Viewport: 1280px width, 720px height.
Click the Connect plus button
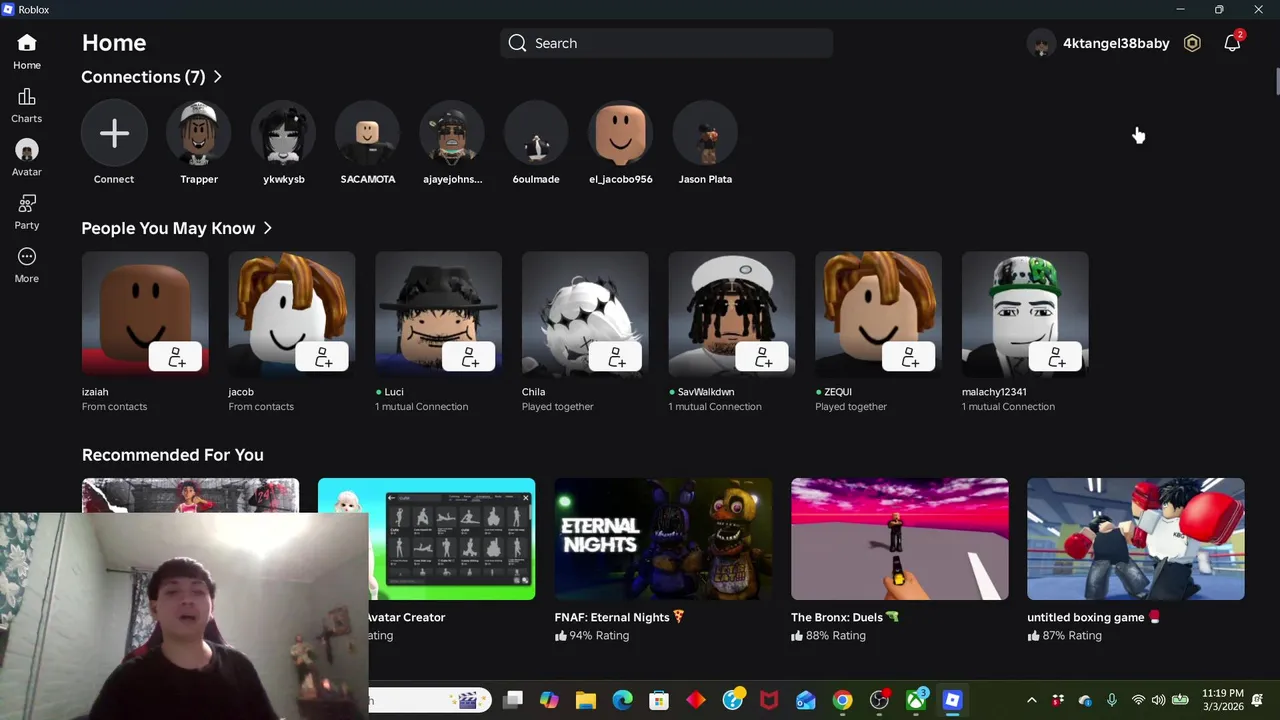coord(114,134)
